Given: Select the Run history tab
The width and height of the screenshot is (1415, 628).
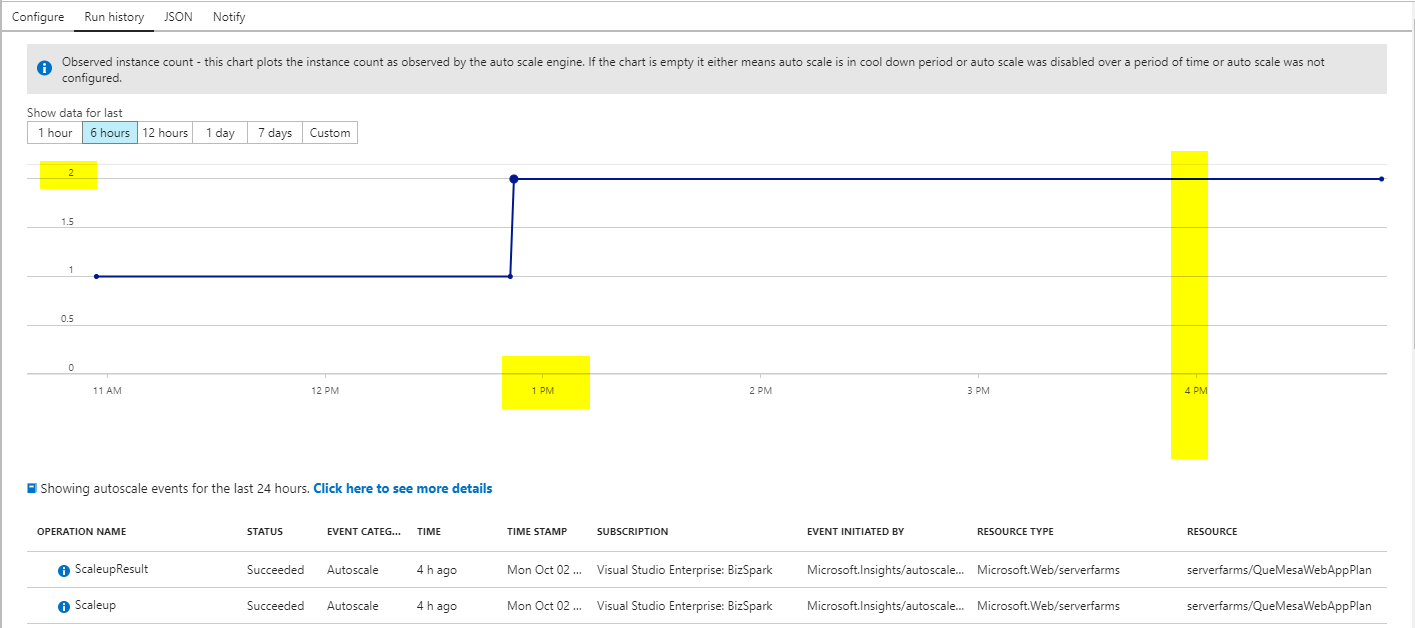Looking at the screenshot, I should pos(113,16).
